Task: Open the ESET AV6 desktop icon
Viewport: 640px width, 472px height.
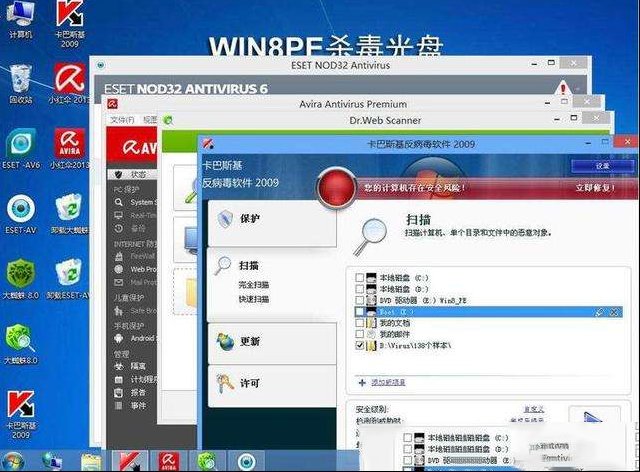Action: pos(21,149)
